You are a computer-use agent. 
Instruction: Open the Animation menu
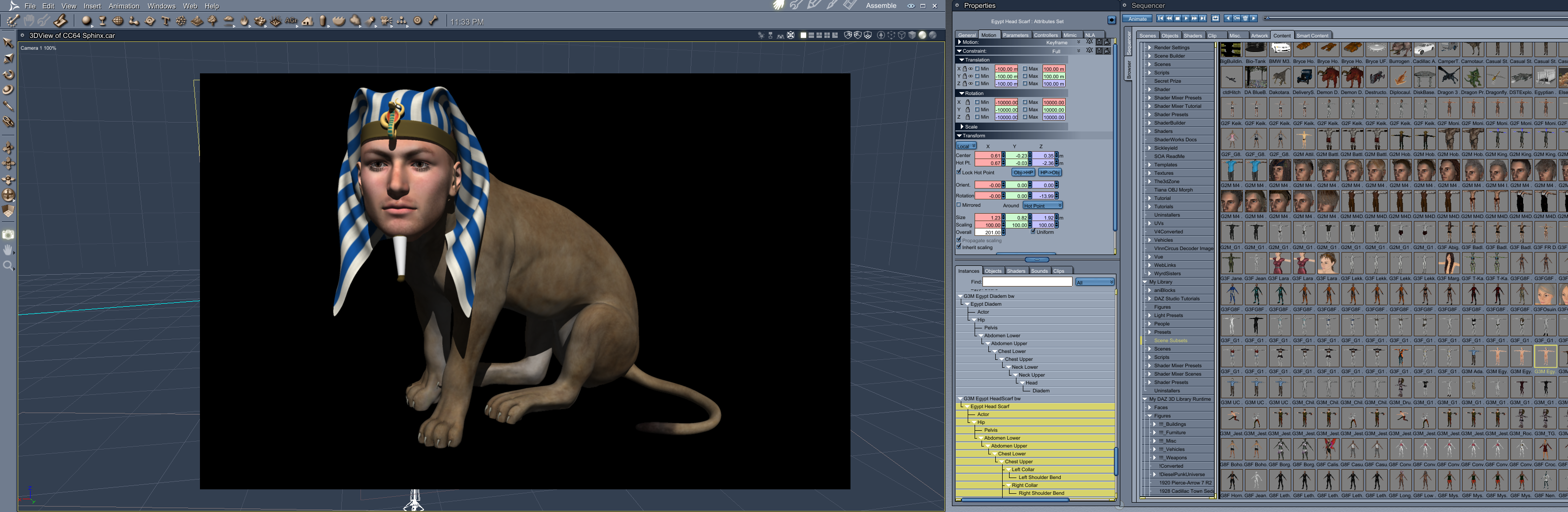click(x=124, y=6)
